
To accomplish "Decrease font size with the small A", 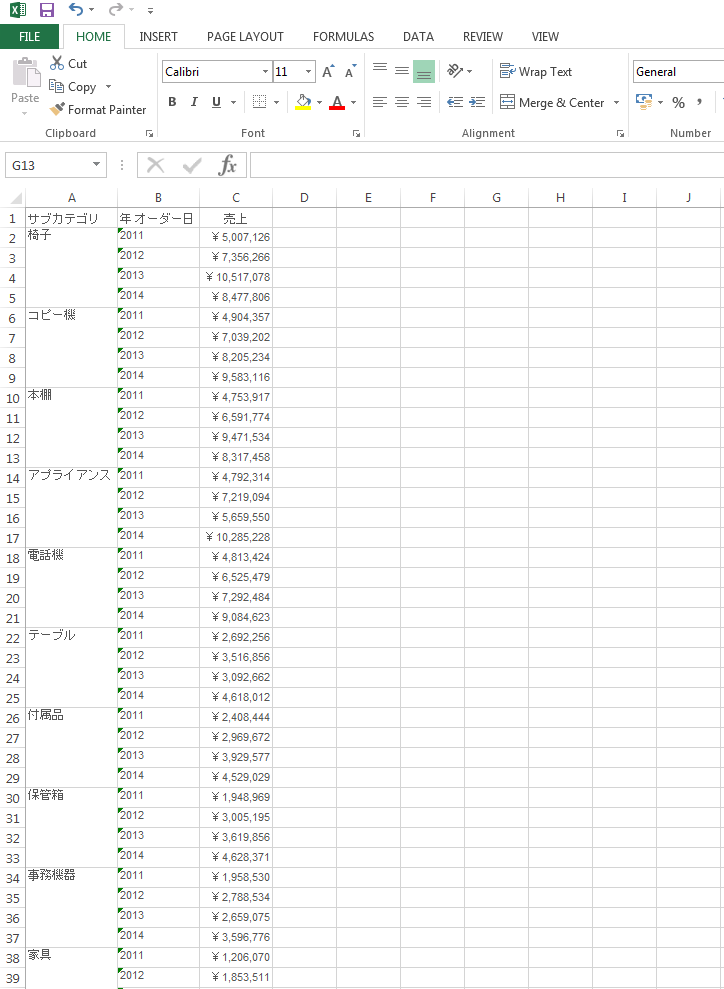I will (x=351, y=71).
